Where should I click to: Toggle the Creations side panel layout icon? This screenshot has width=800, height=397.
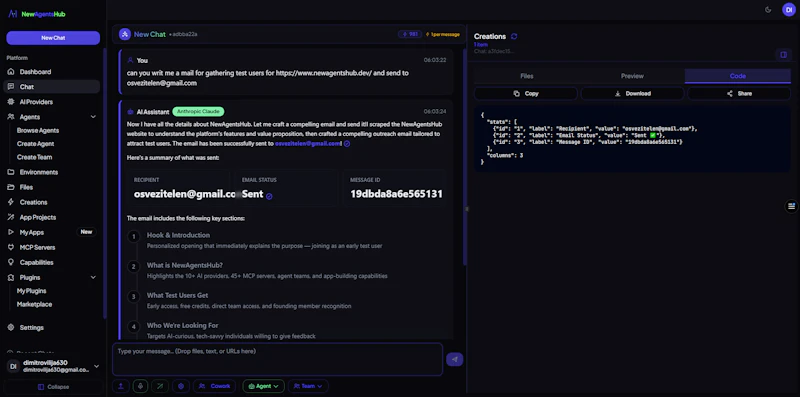point(784,55)
